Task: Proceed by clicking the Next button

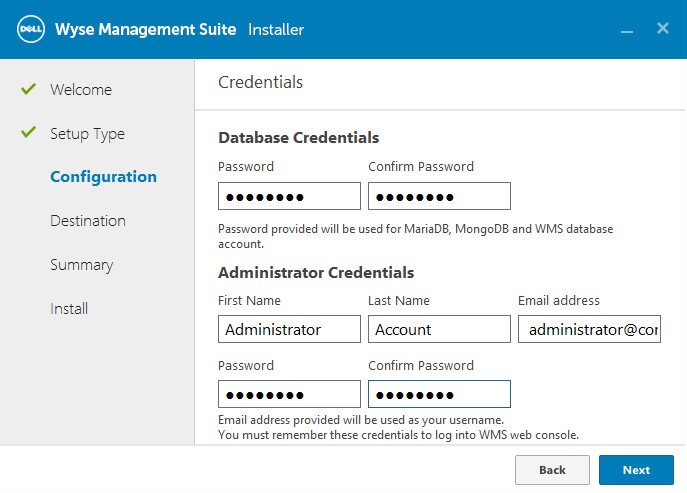Action: (x=636, y=470)
